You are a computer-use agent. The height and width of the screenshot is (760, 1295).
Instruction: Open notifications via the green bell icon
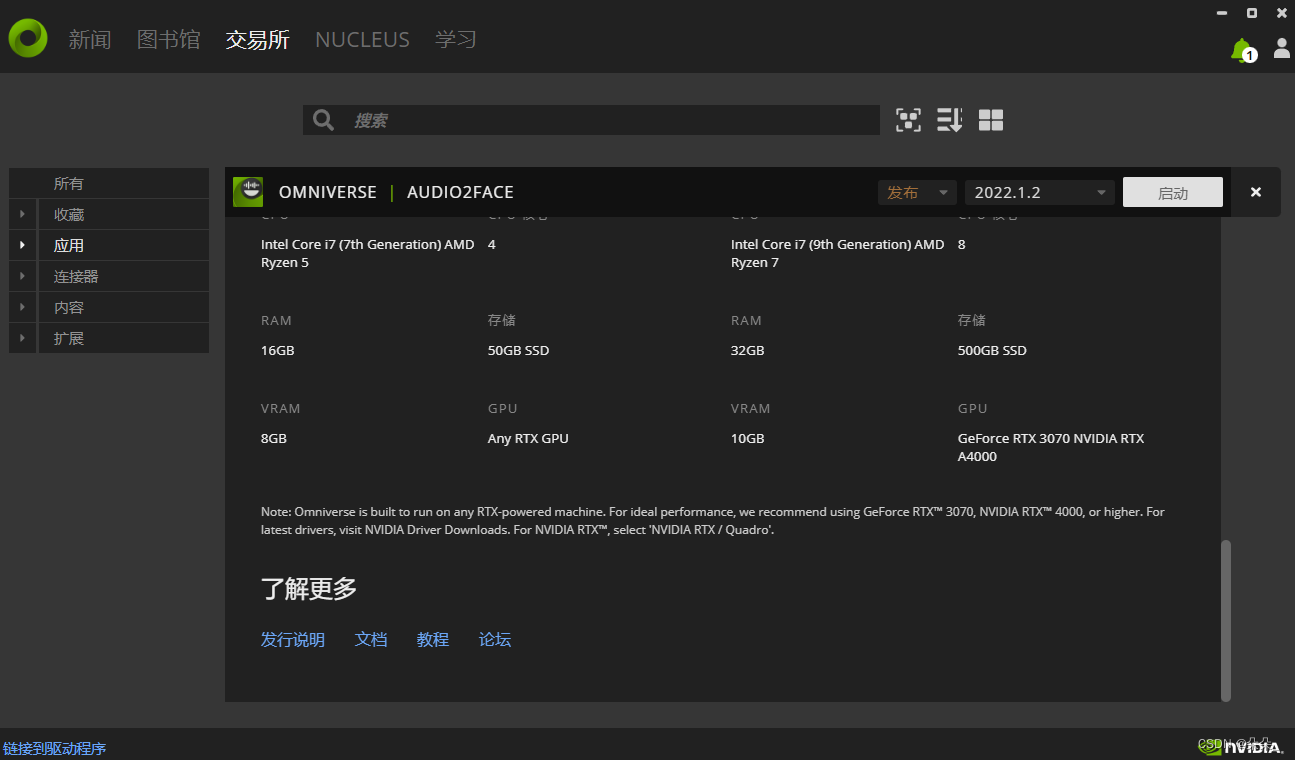coord(1241,48)
